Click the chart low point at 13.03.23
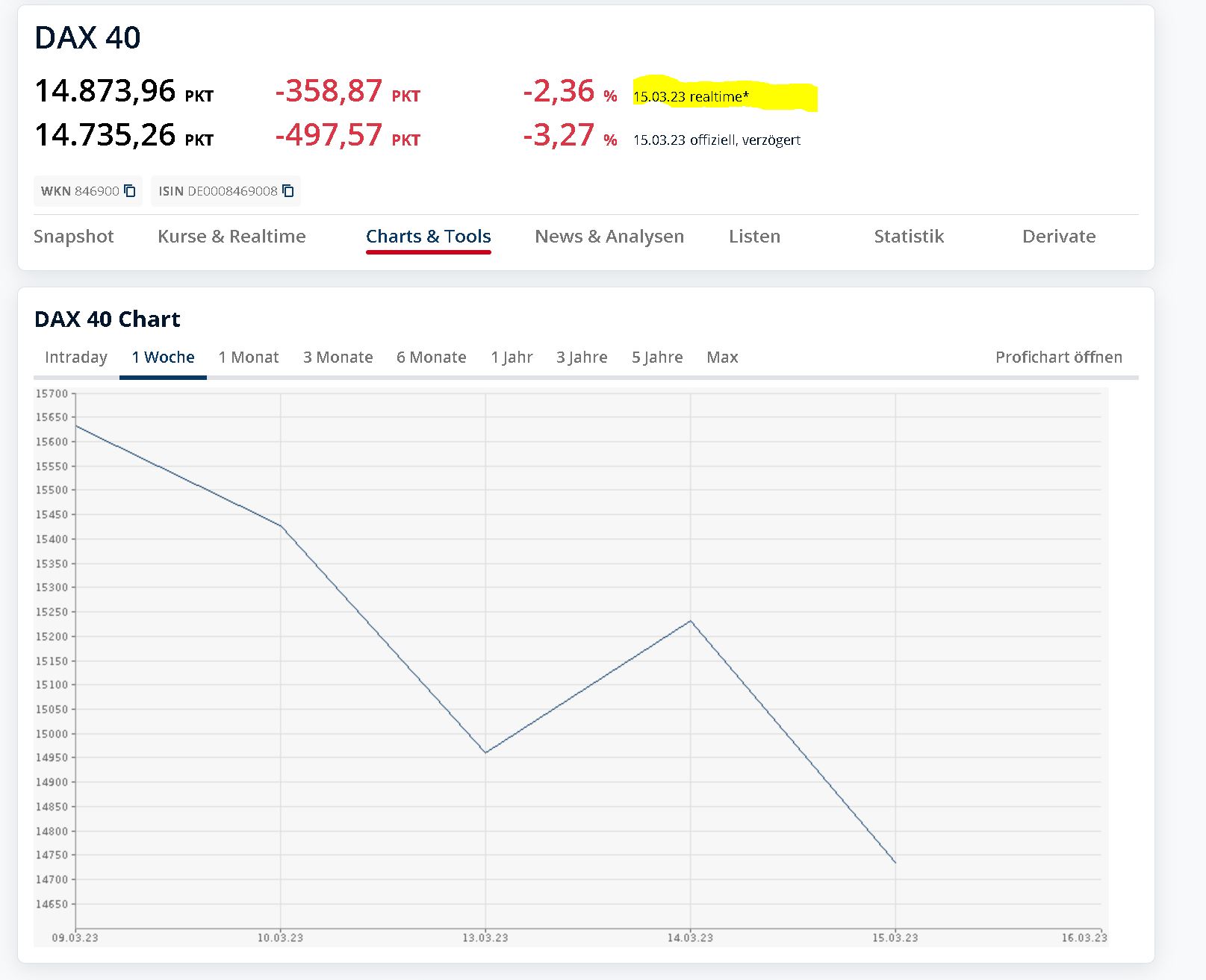 [485, 752]
